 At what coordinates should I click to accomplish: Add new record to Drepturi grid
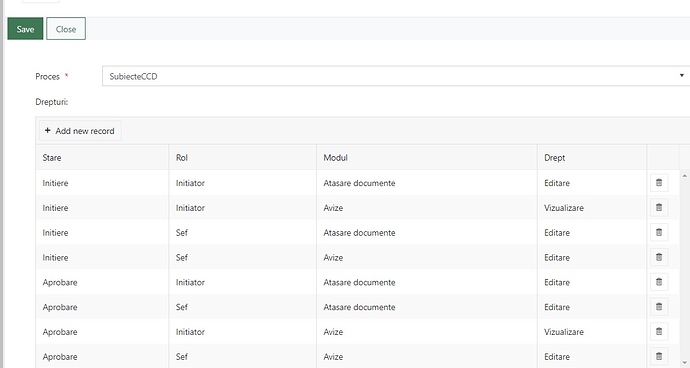[80, 131]
